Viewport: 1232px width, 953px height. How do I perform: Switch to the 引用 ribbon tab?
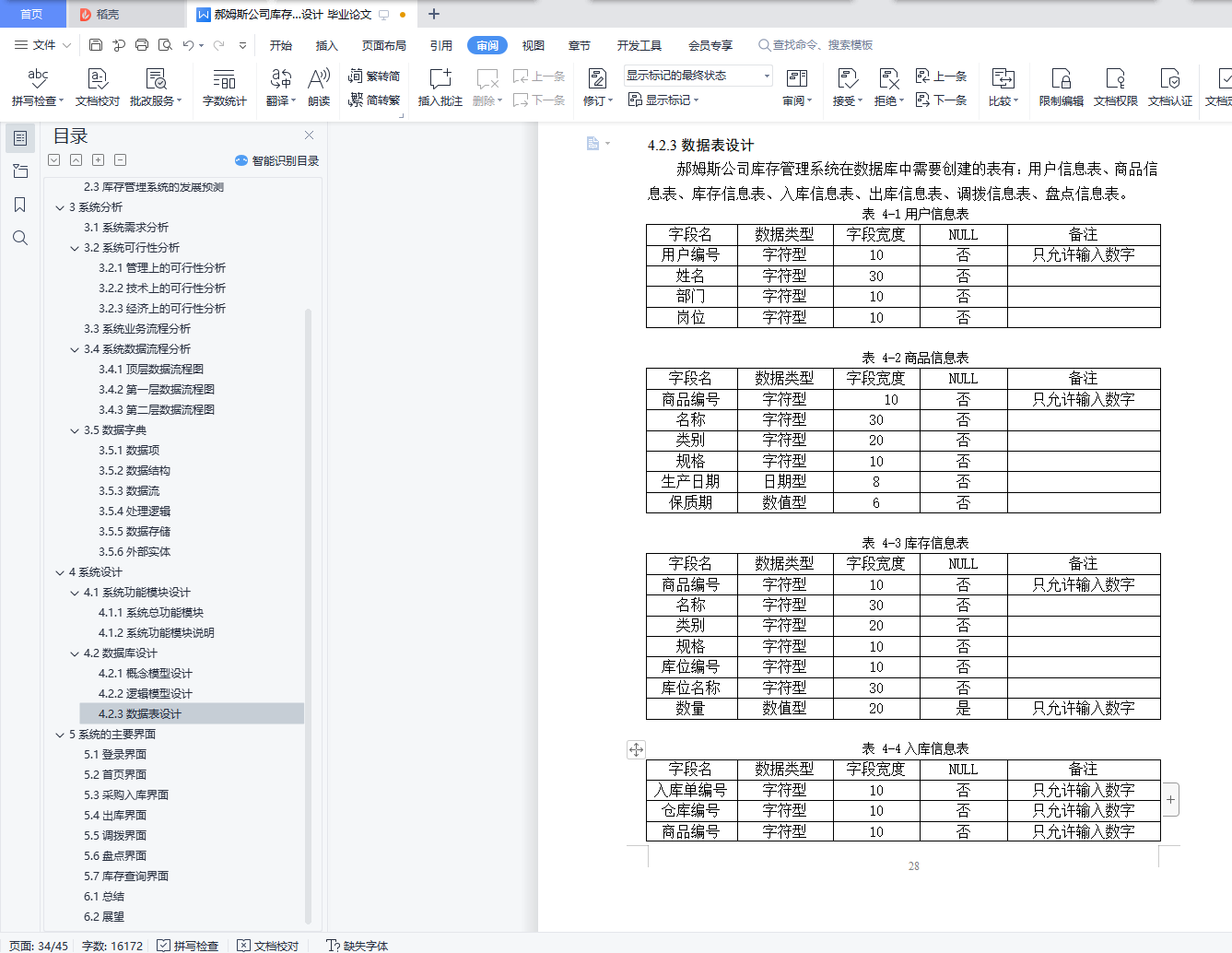[x=441, y=45]
